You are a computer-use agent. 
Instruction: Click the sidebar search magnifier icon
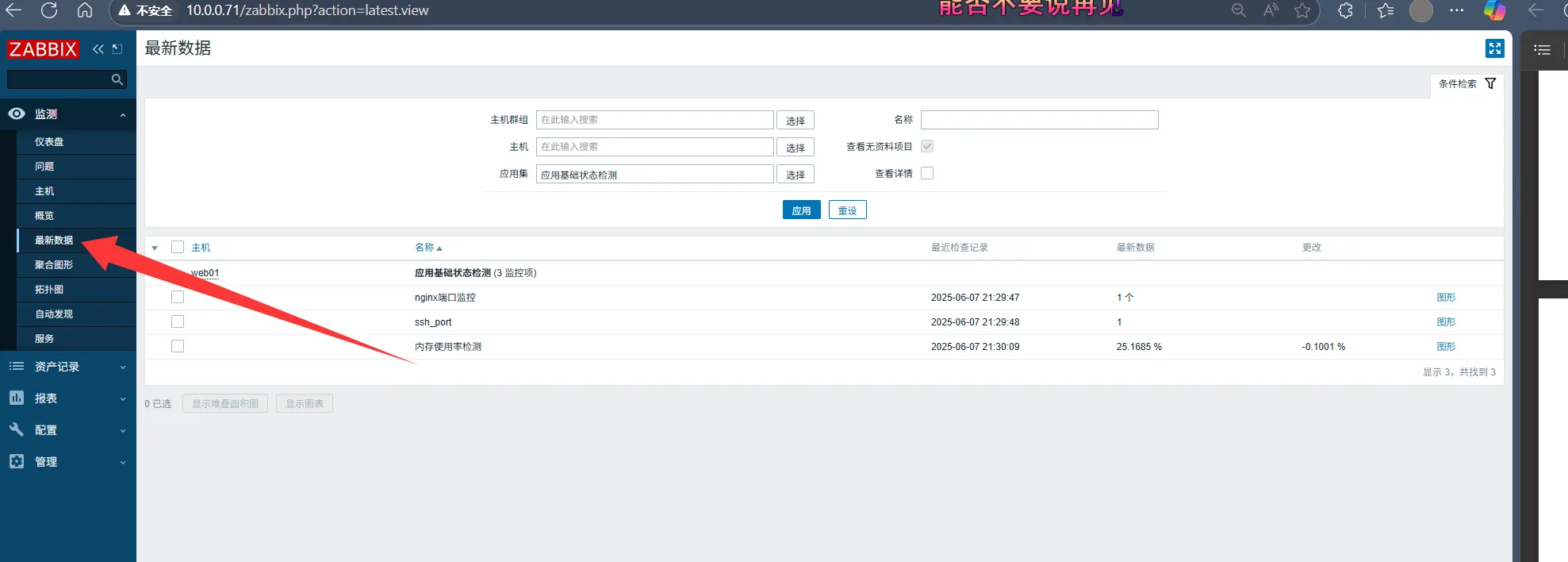pyautogui.click(x=117, y=79)
